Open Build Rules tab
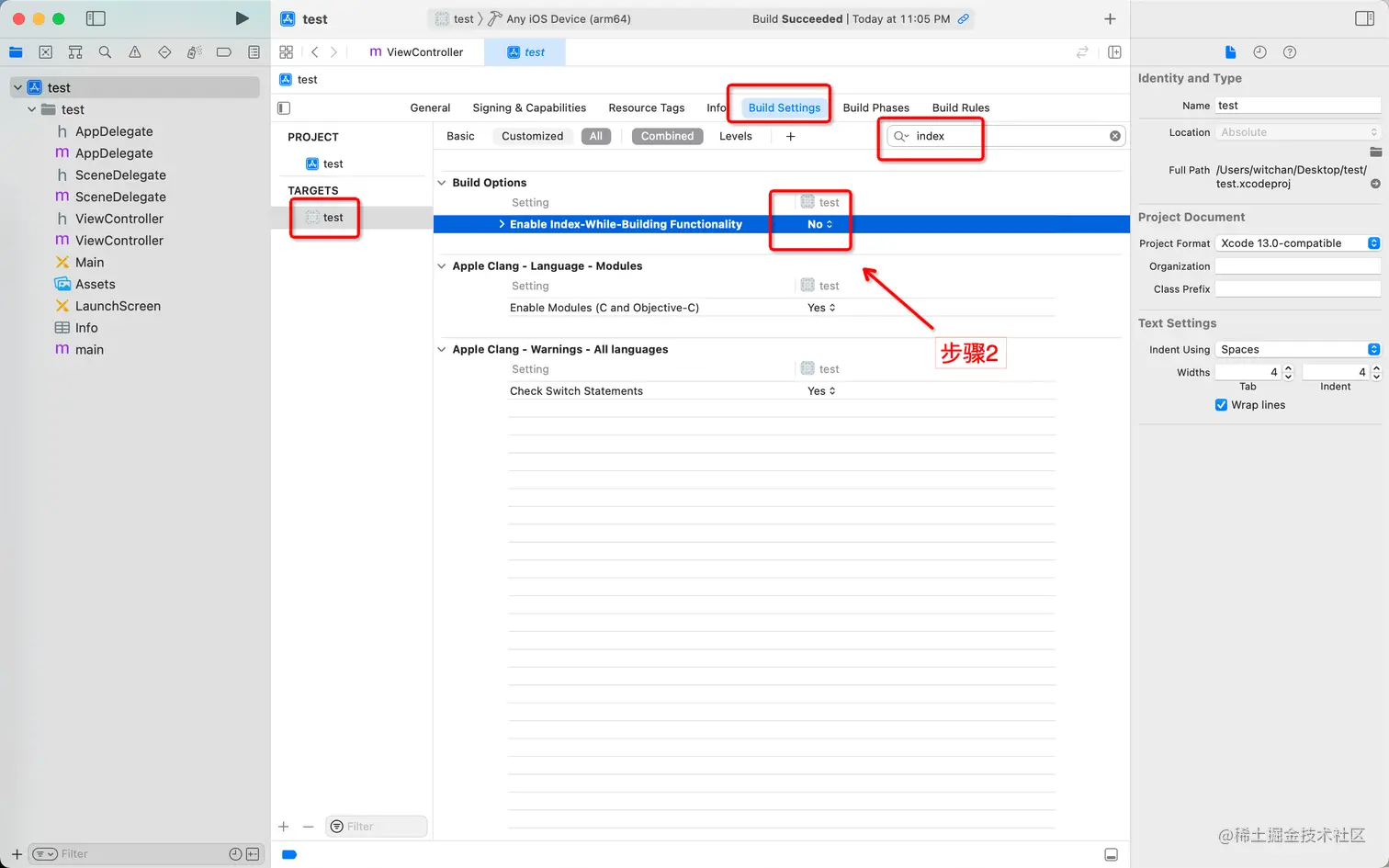The height and width of the screenshot is (868, 1389). 961,107
